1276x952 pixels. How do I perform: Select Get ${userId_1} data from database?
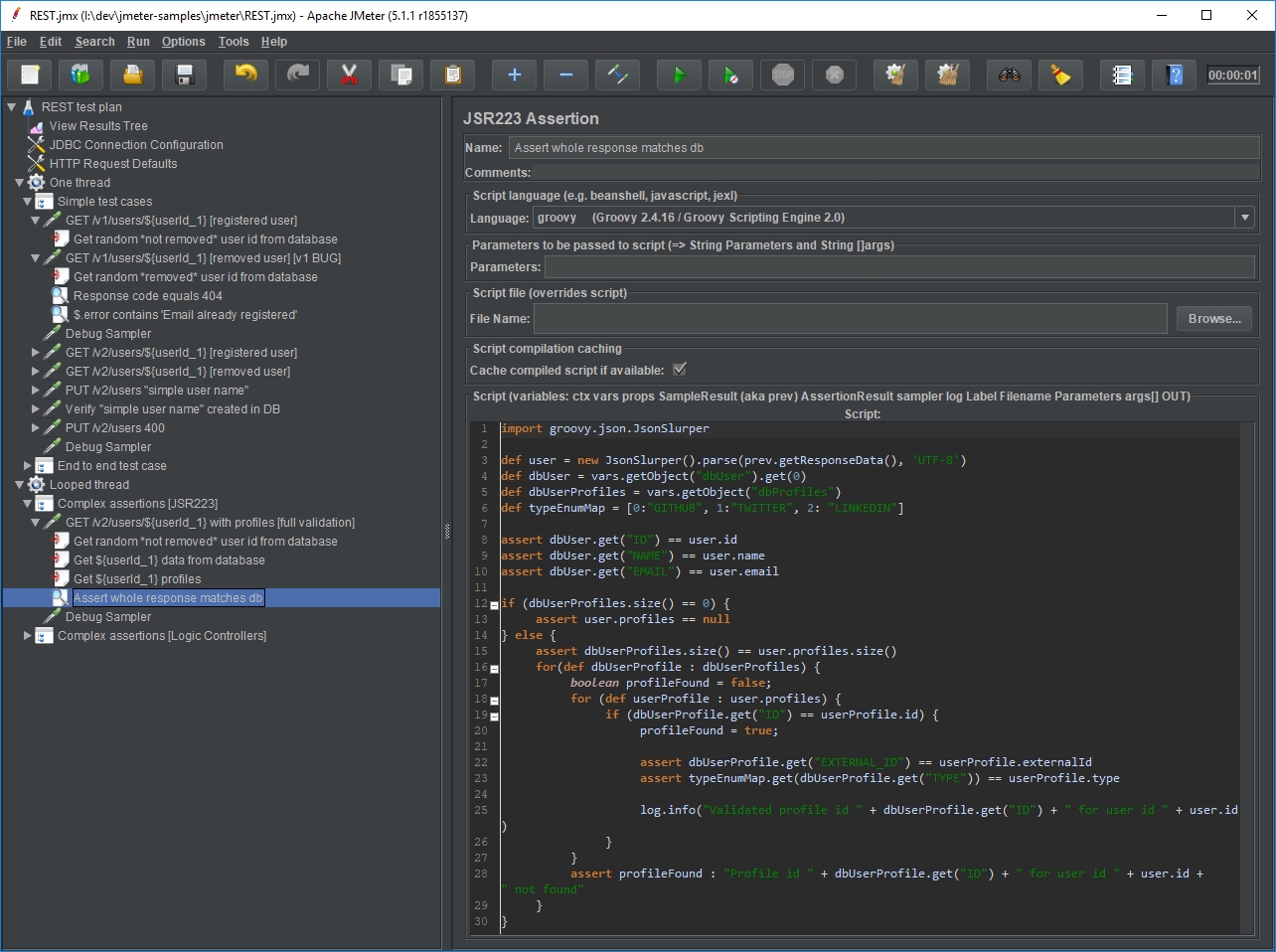169,560
